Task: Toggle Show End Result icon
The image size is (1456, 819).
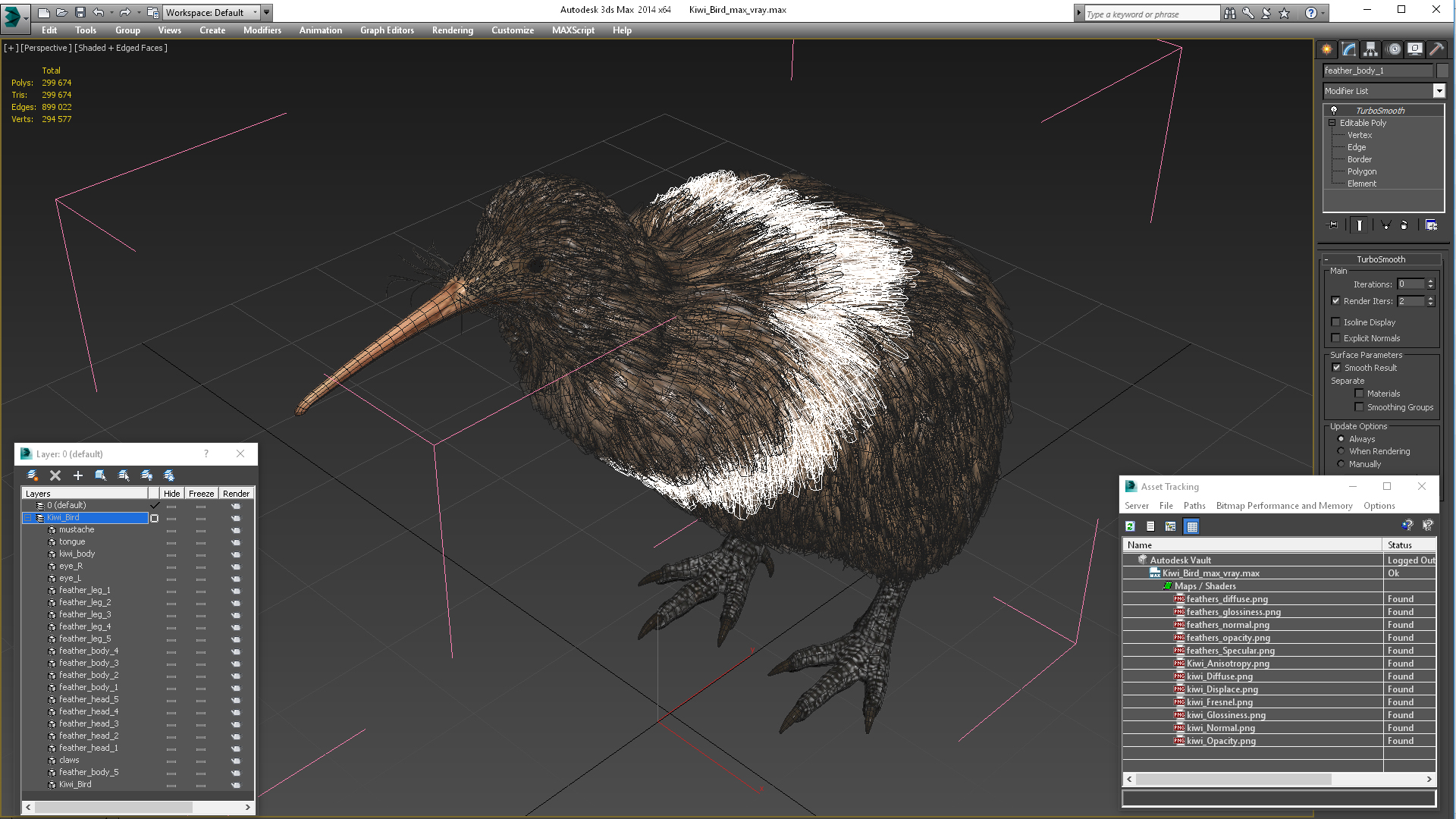Action: pyautogui.click(x=1360, y=225)
